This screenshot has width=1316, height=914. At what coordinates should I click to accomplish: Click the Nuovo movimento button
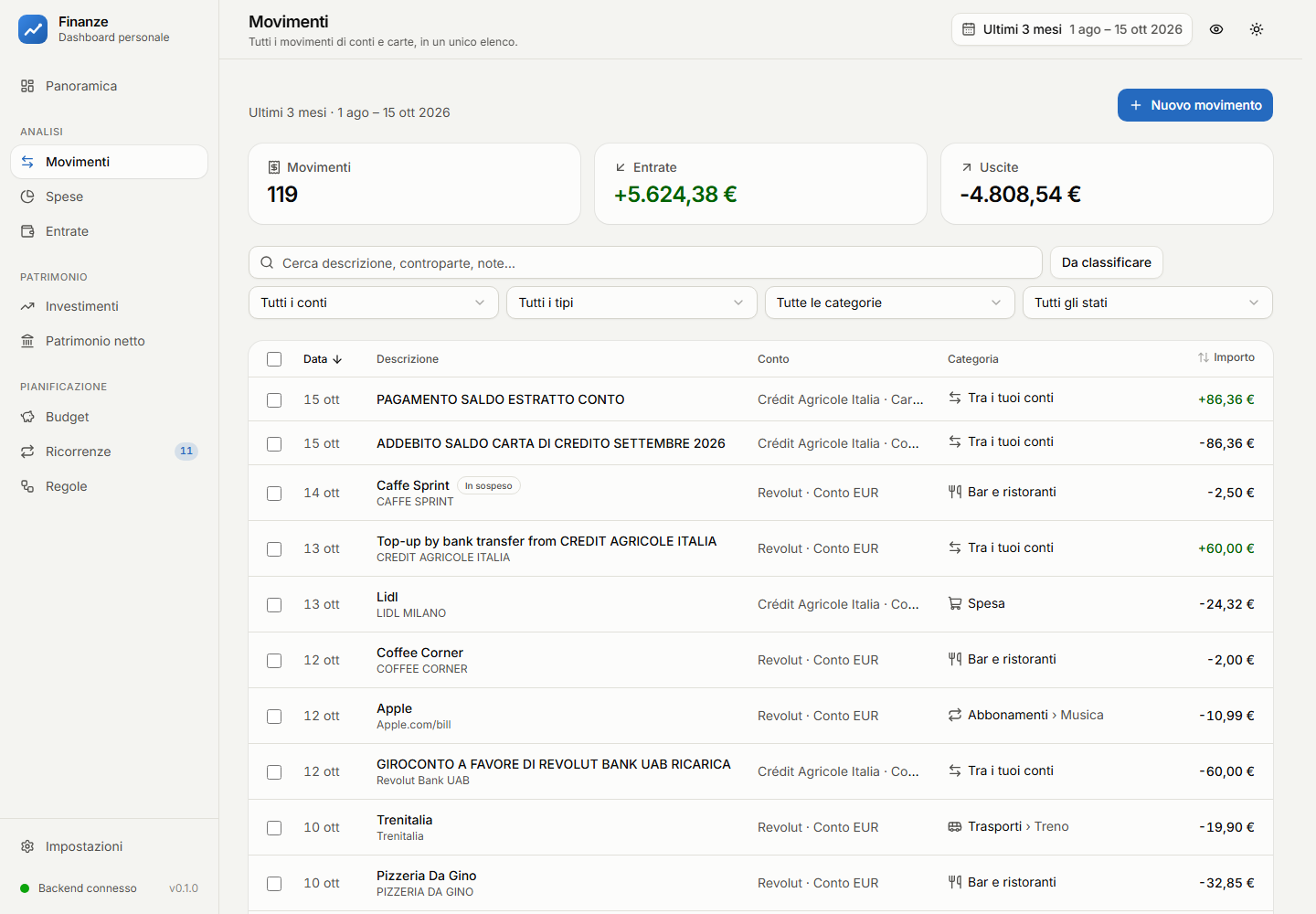pos(1195,105)
